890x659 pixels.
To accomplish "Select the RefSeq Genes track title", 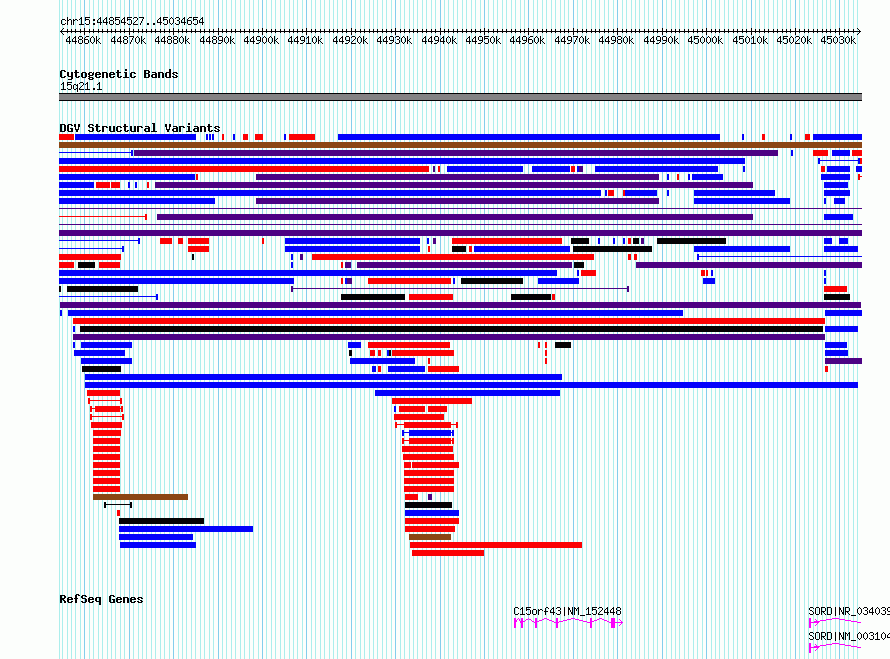I will click(x=101, y=599).
